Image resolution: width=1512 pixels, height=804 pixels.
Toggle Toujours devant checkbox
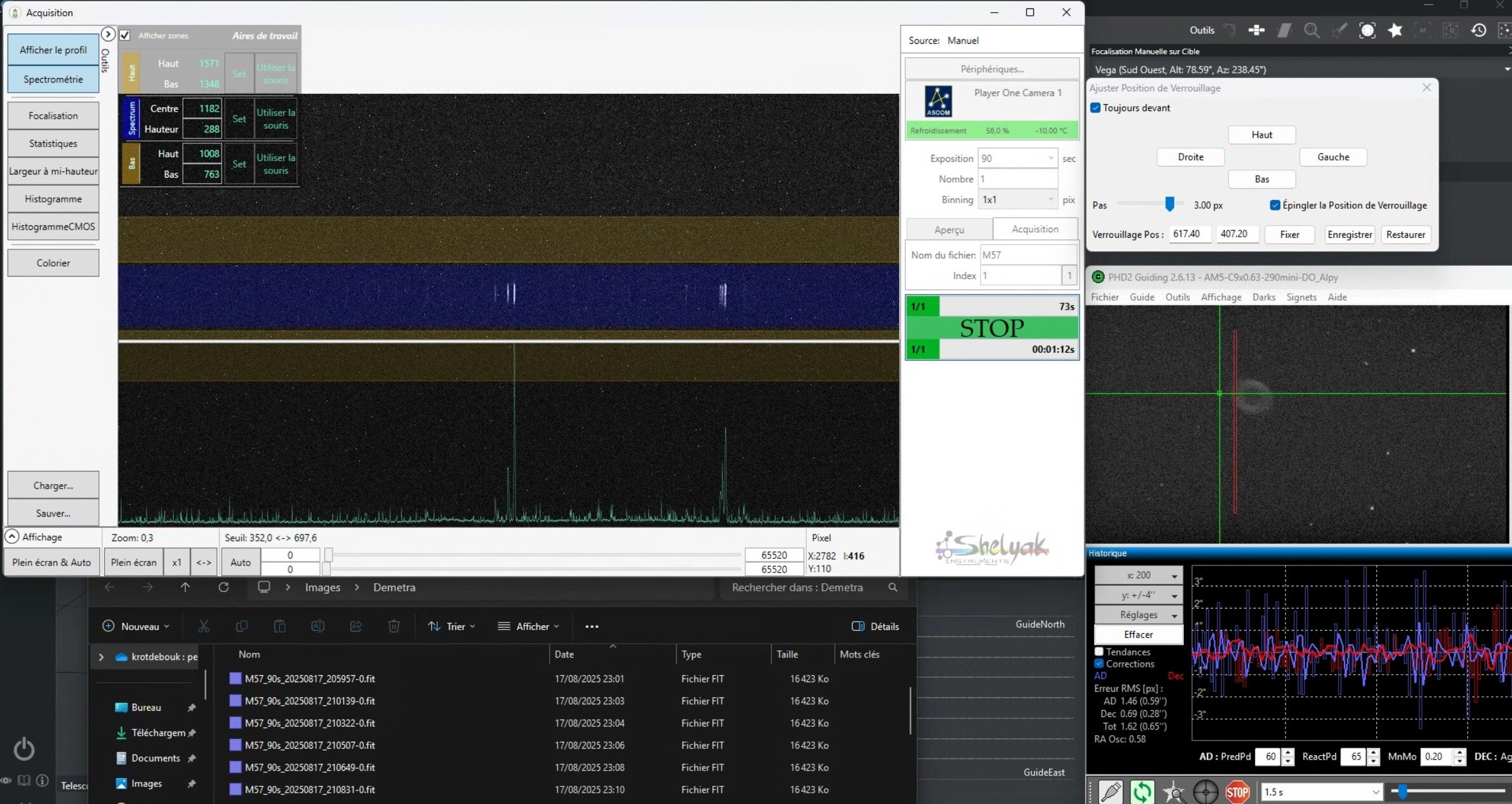(x=1096, y=108)
